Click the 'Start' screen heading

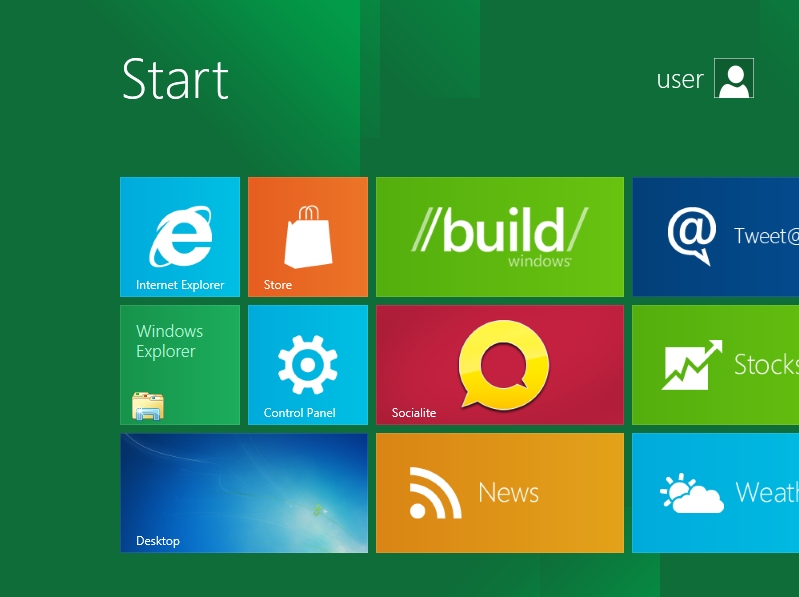(x=175, y=79)
